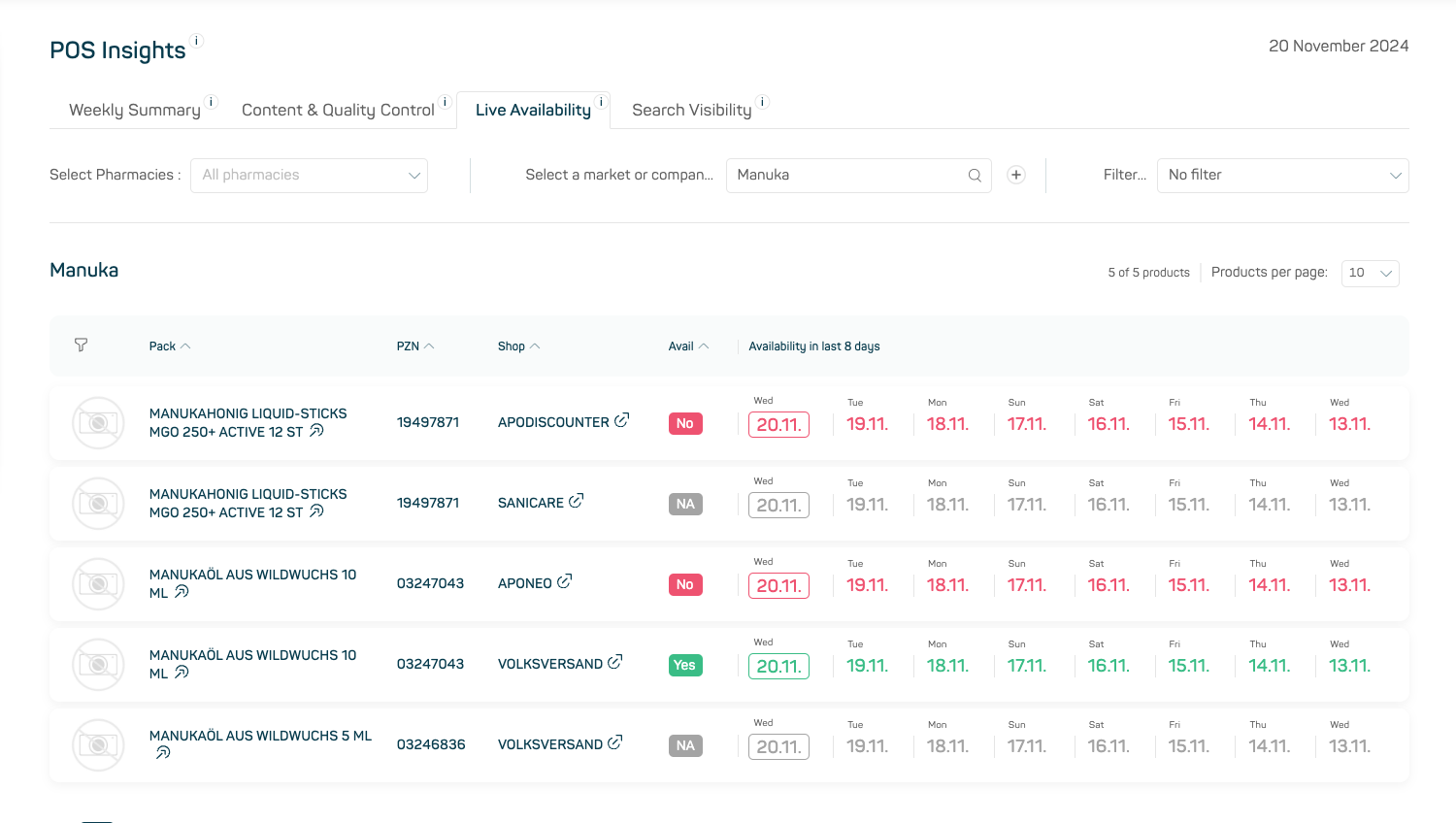Image resolution: width=1456 pixels, height=823 pixels.
Task: Click red No badge in APODISCOUNTER row
Action: click(x=685, y=424)
